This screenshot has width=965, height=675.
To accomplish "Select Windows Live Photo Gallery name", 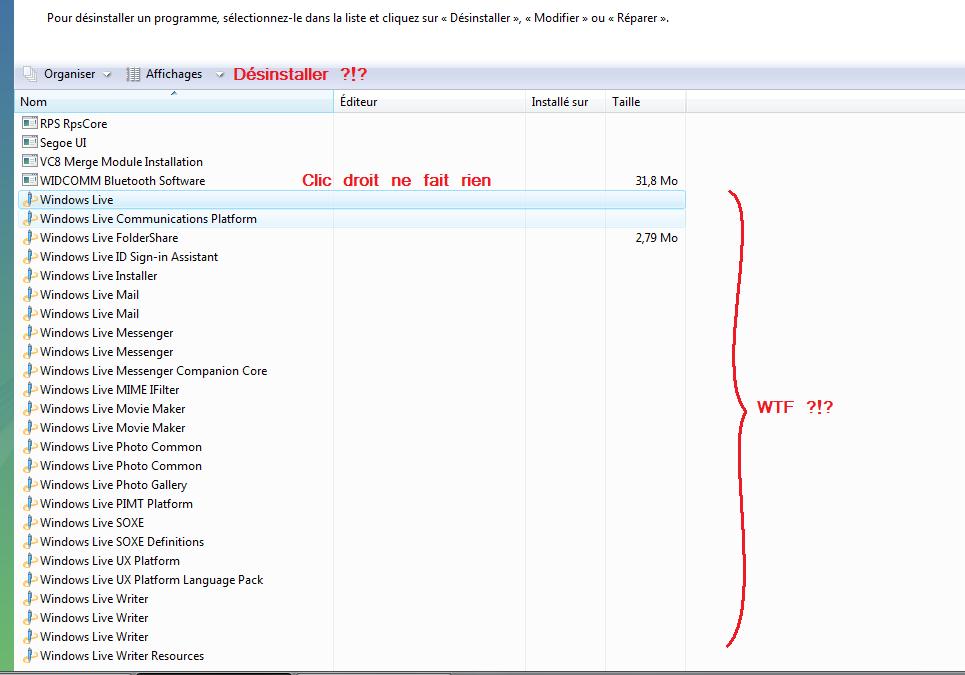I will [113, 485].
